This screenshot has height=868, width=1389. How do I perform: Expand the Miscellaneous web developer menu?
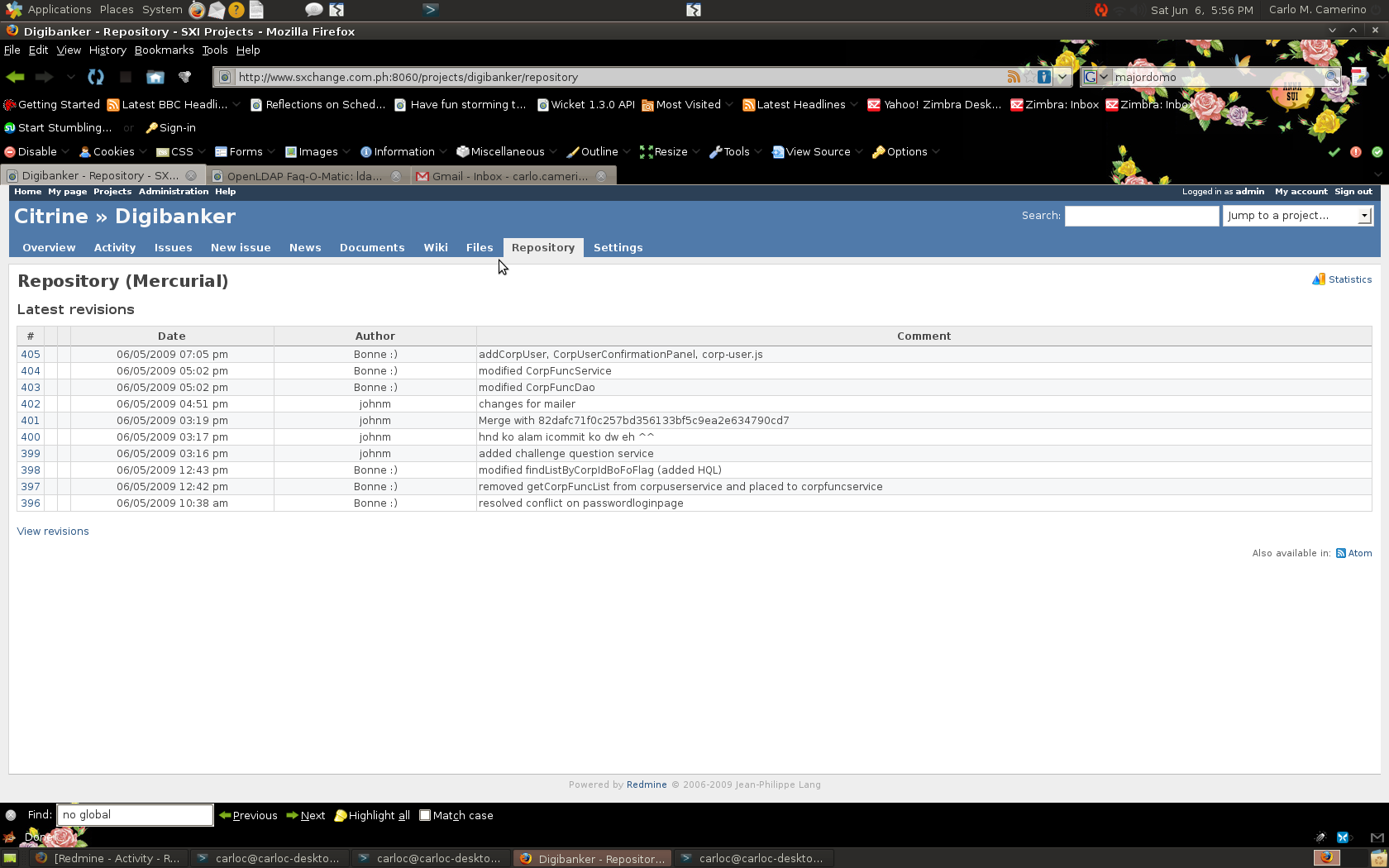(507, 152)
